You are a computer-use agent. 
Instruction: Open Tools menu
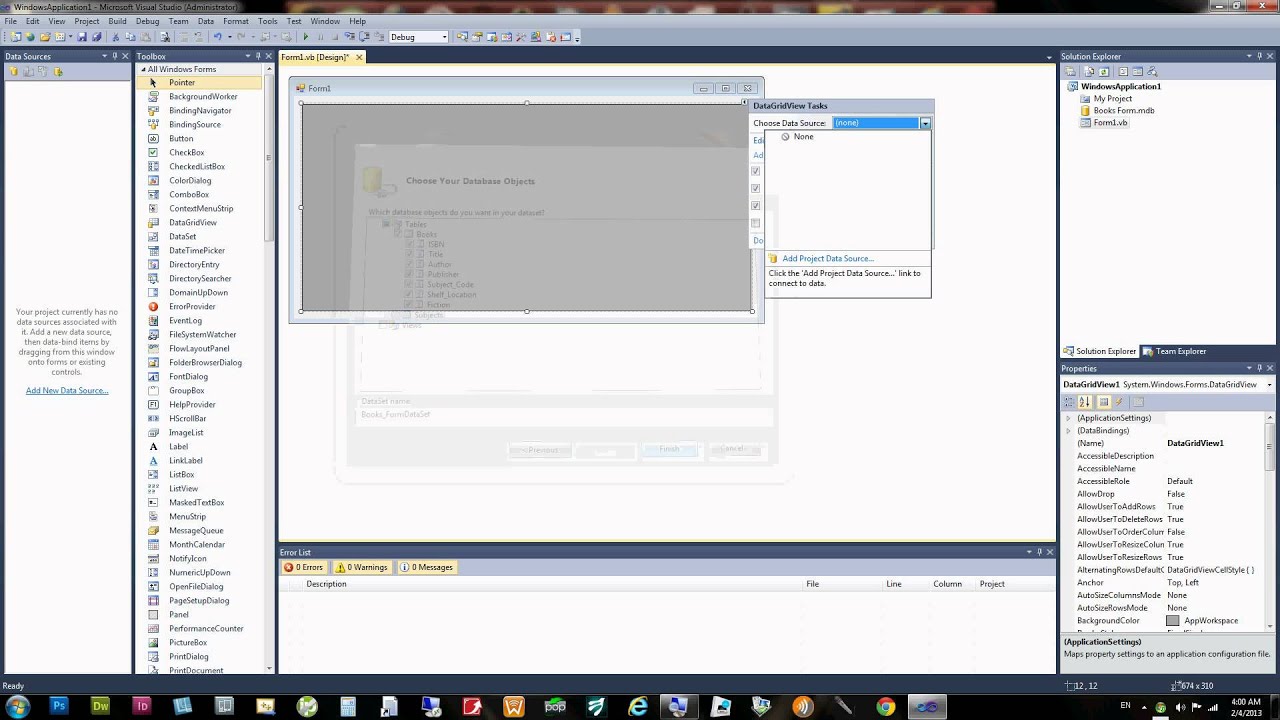pos(267,21)
